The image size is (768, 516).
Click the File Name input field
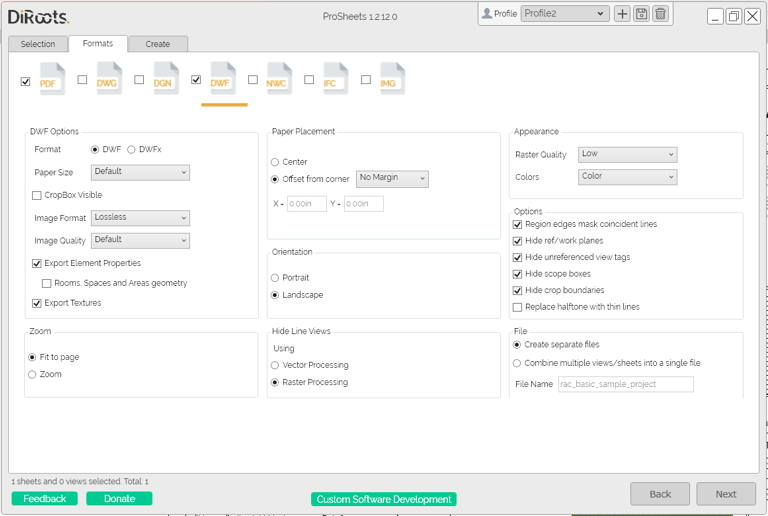coord(626,384)
